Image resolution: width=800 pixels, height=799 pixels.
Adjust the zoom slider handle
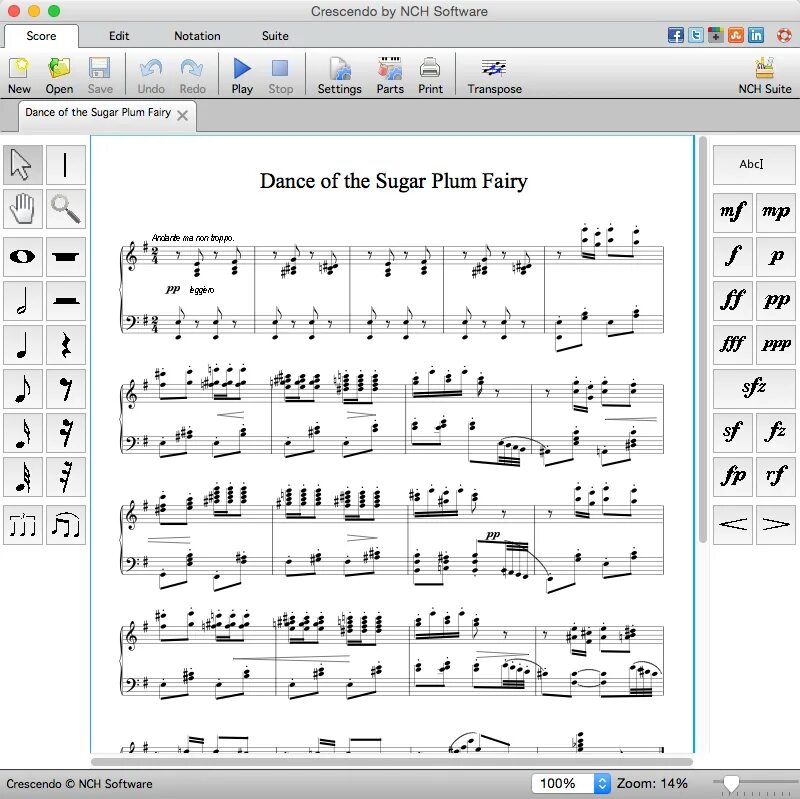[x=731, y=783]
